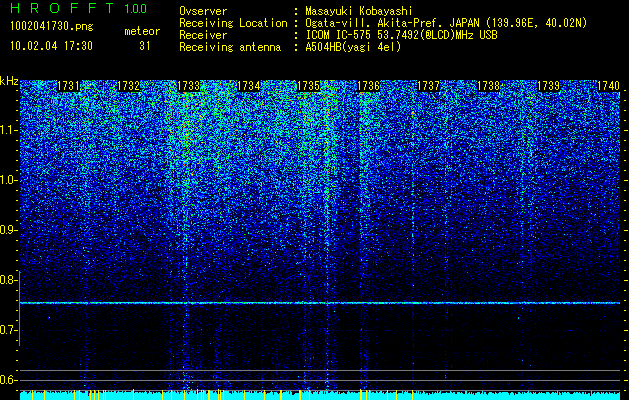This screenshot has height=400, width=629.
Task: Select the filename 1002041730.png
Action: coord(52,27)
